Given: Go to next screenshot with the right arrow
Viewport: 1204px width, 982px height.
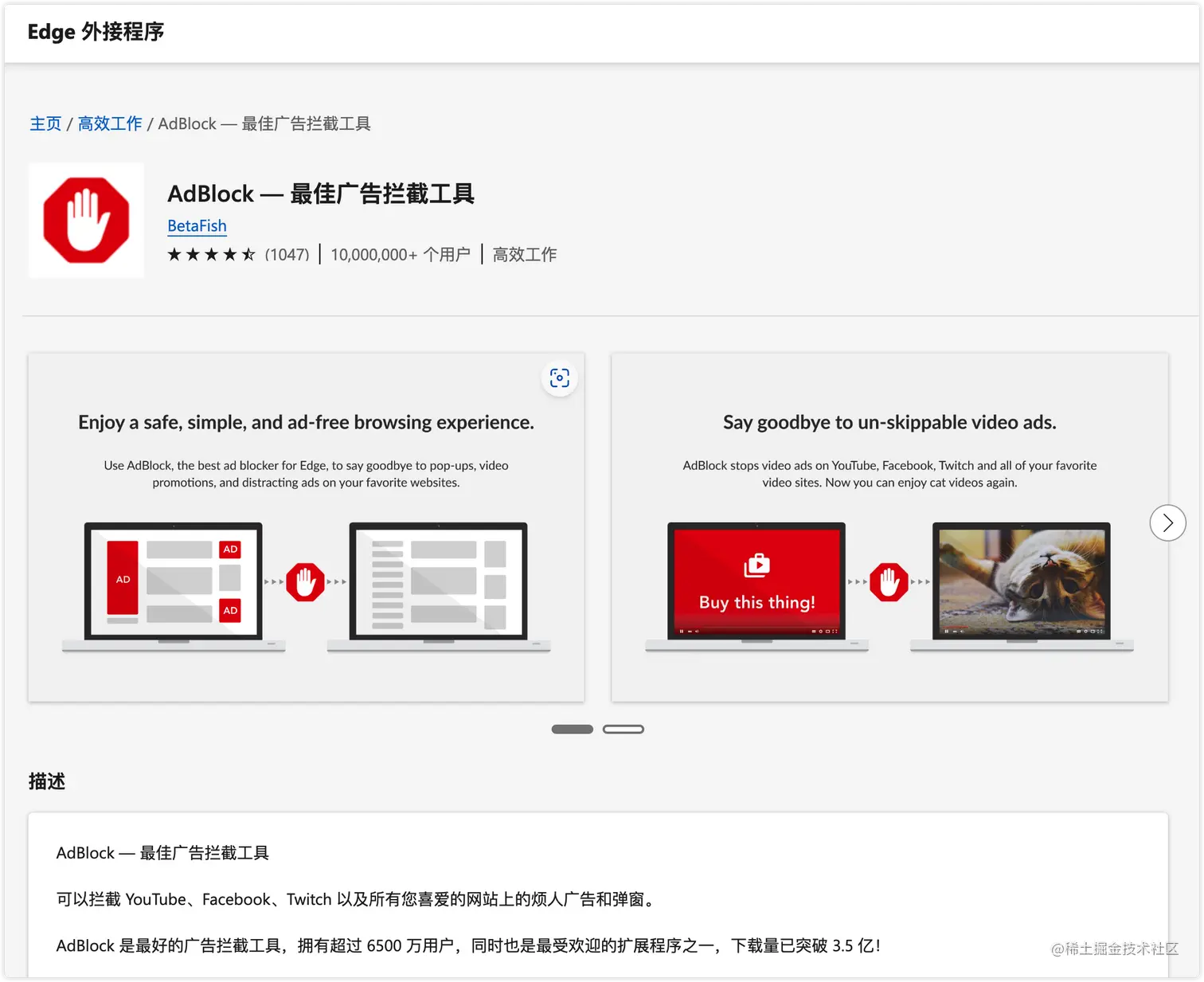Looking at the screenshot, I should click(x=1167, y=523).
